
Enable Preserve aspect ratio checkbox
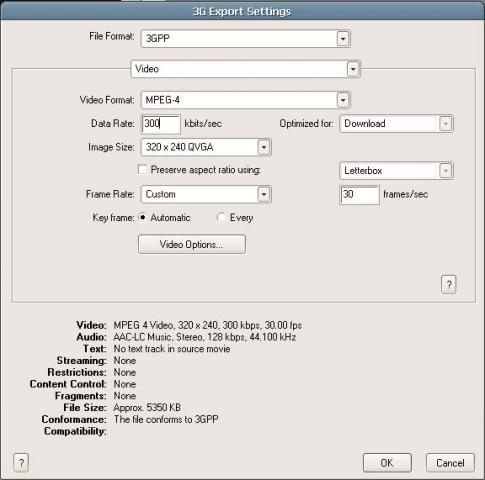point(142,170)
